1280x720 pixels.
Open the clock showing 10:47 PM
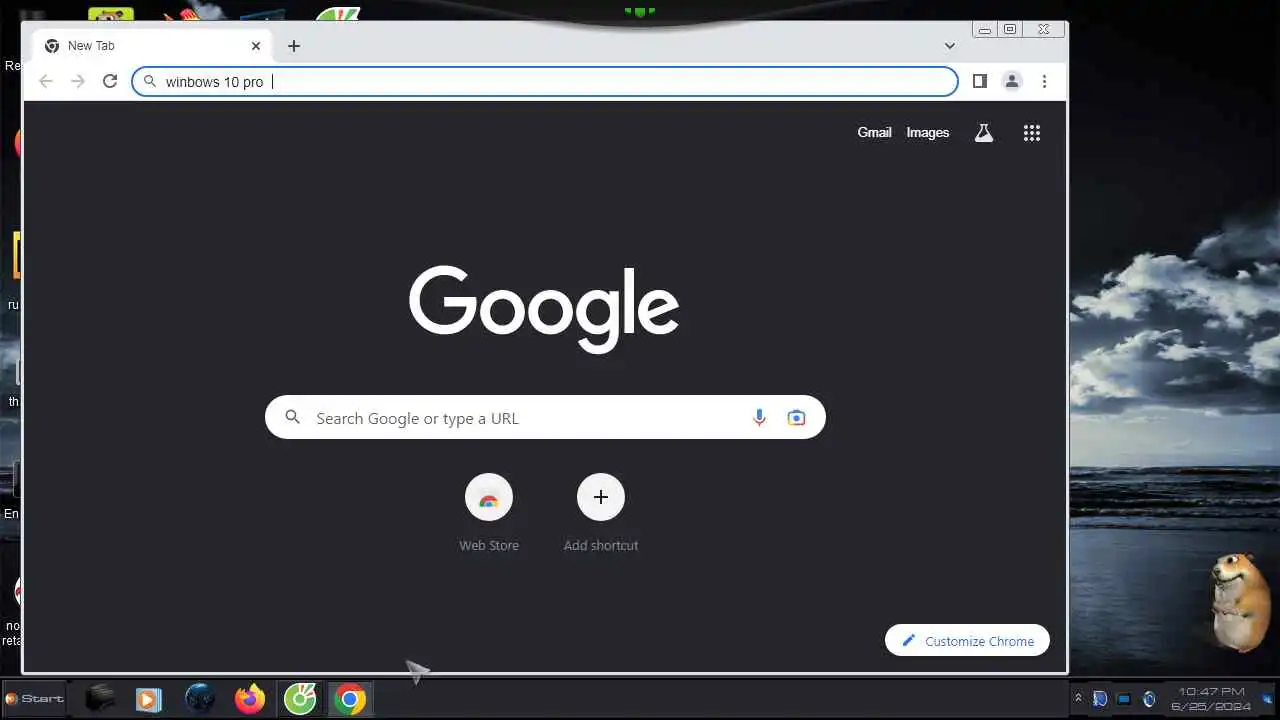tap(1211, 698)
